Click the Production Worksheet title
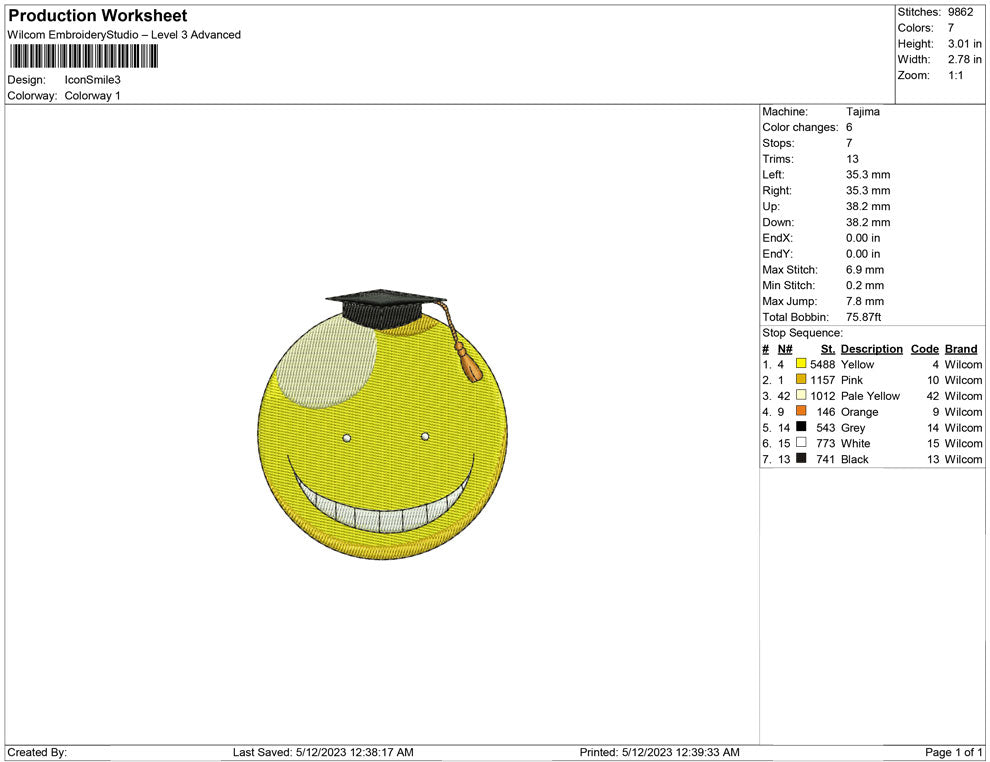990x762 pixels. click(x=98, y=16)
